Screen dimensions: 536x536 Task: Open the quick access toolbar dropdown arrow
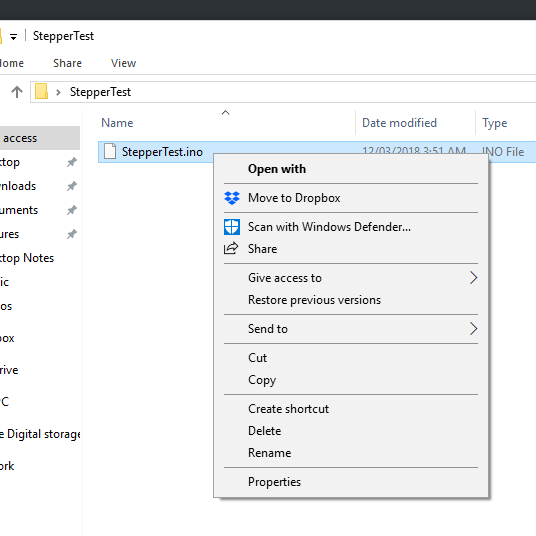click(x=13, y=37)
